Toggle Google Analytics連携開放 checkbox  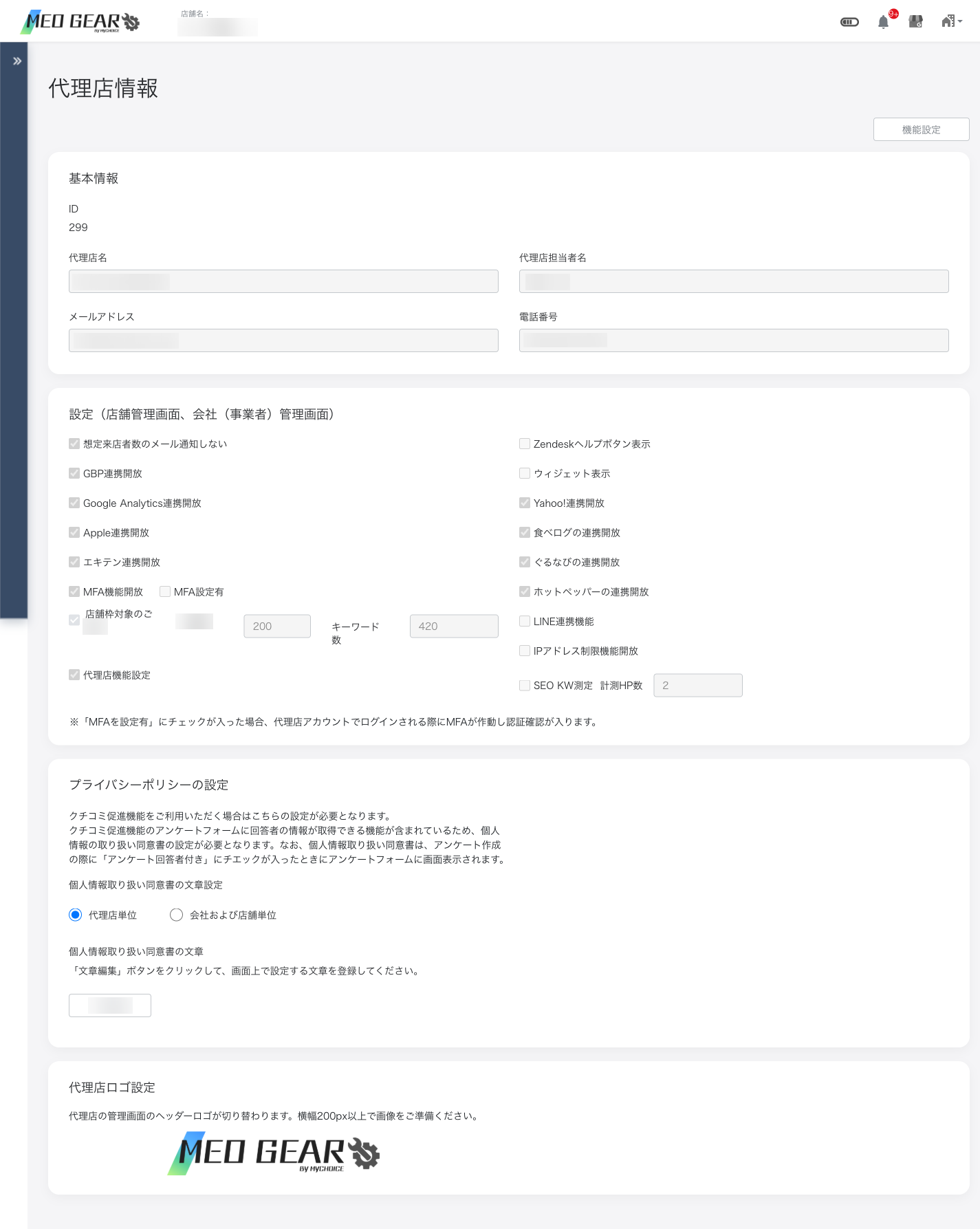tap(74, 503)
